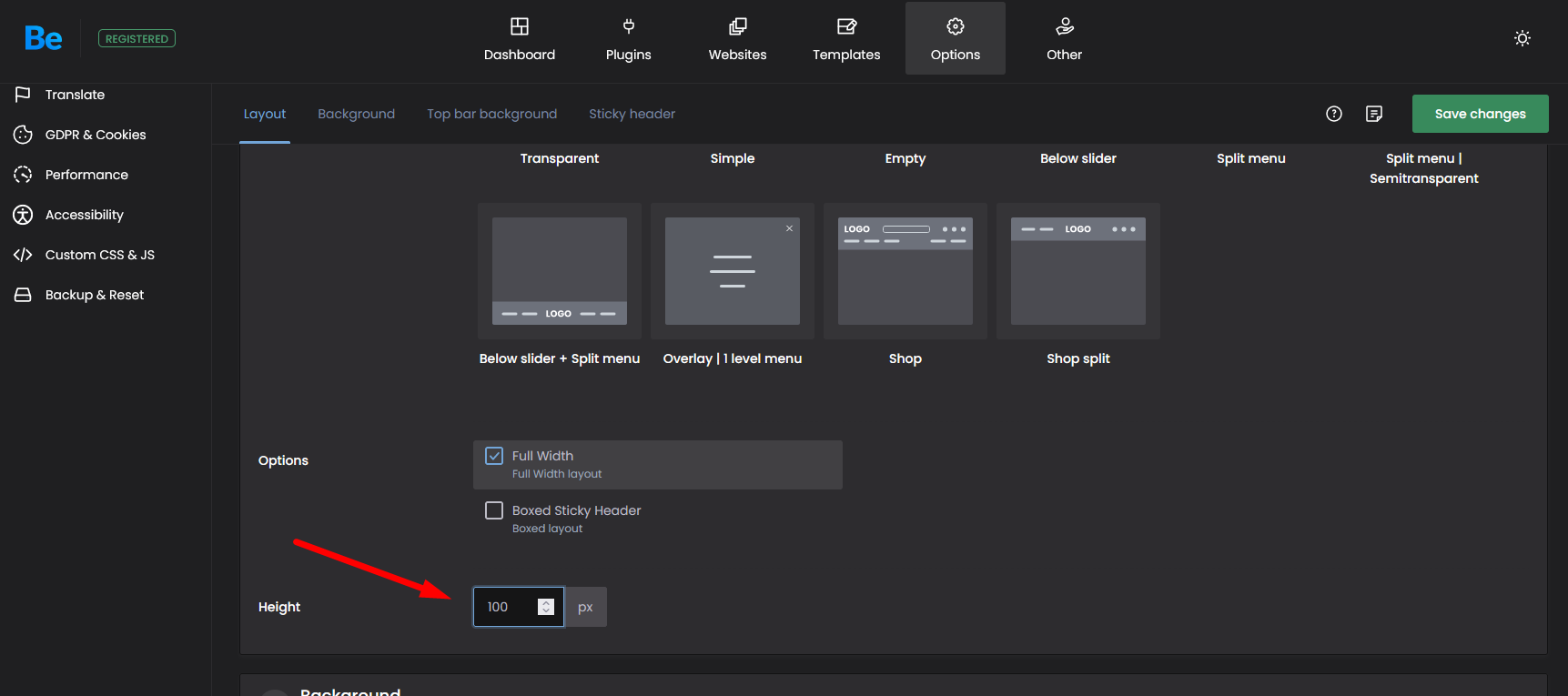Click the Translate flag icon

pyautogui.click(x=23, y=95)
